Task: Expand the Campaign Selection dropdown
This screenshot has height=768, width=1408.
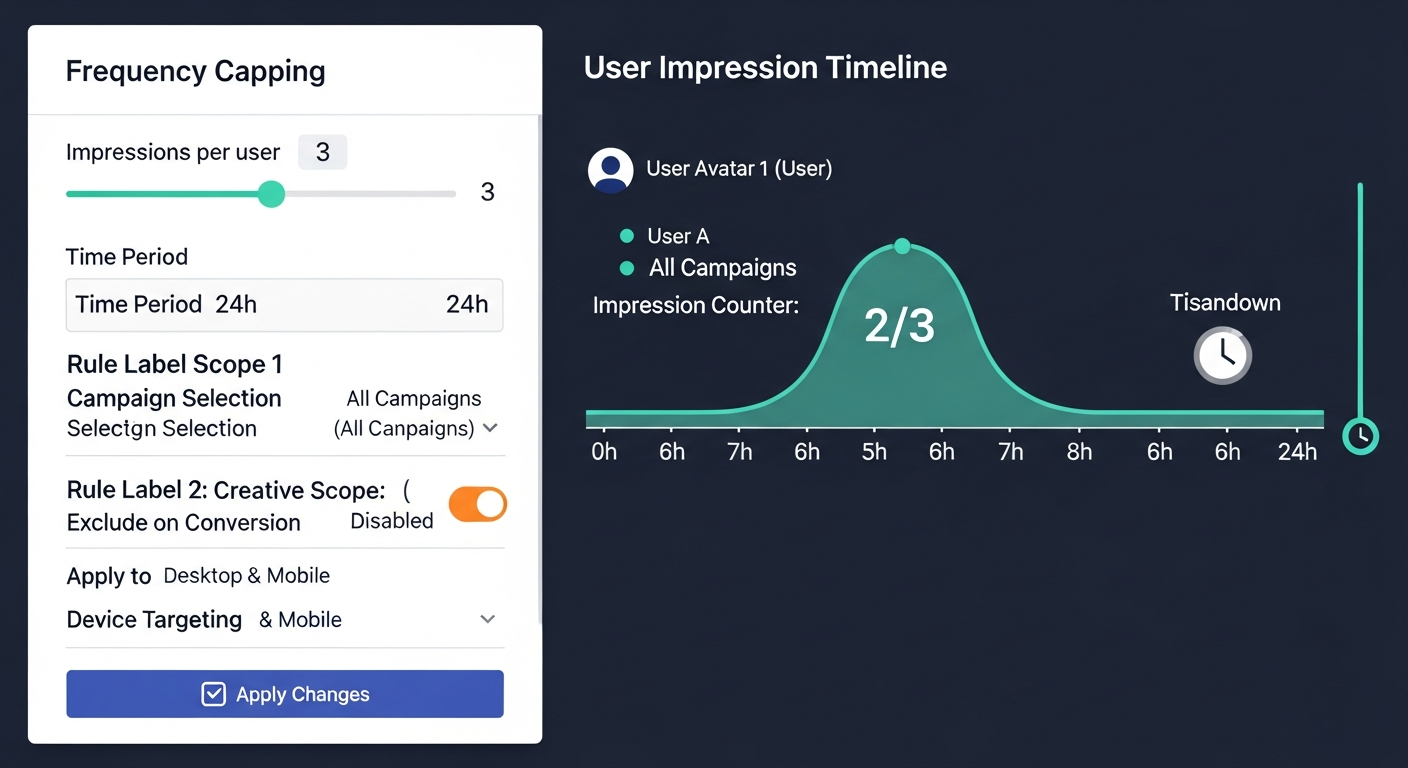Action: 490,428
